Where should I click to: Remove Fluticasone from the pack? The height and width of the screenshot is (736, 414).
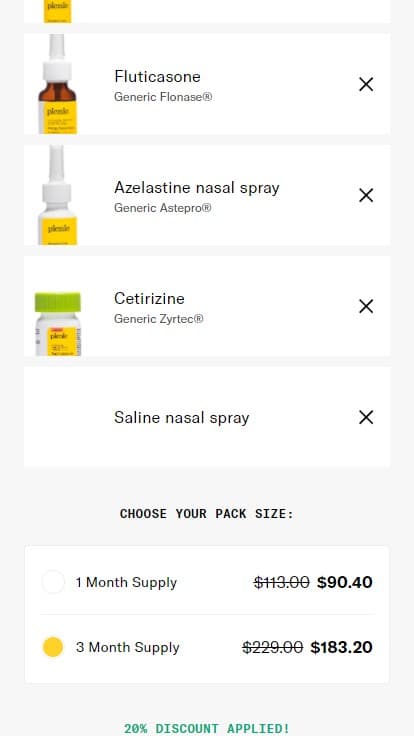[x=366, y=84]
